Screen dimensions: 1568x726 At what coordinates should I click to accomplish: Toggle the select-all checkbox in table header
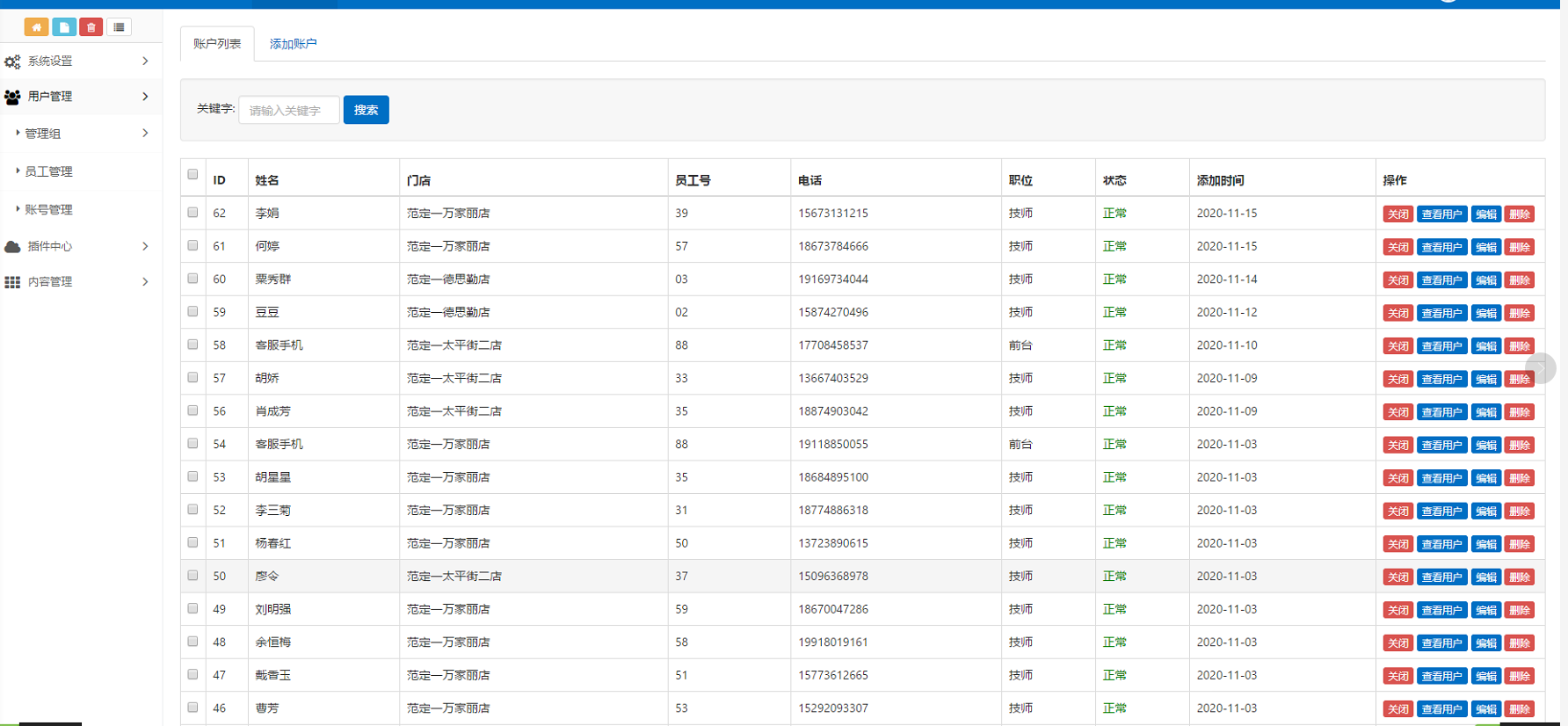(192, 174)
